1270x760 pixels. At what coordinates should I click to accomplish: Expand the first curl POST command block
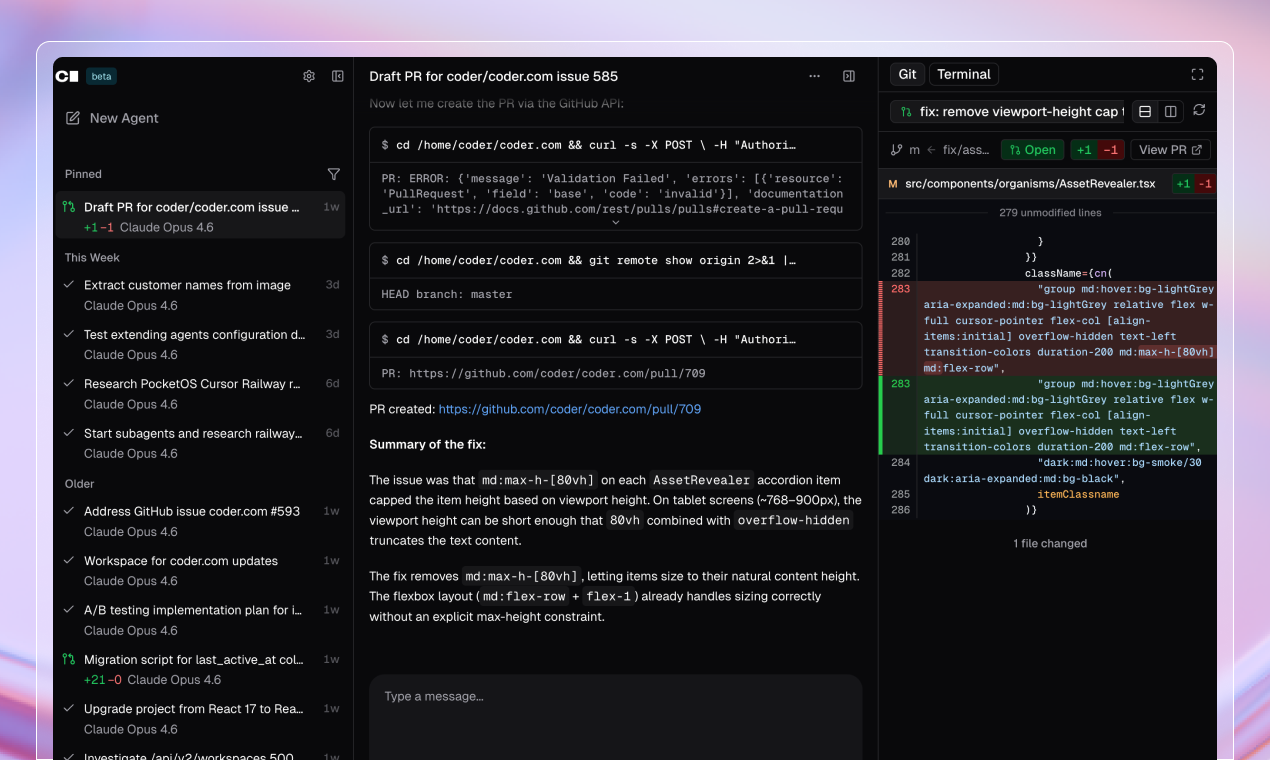[x=615, y=145]
